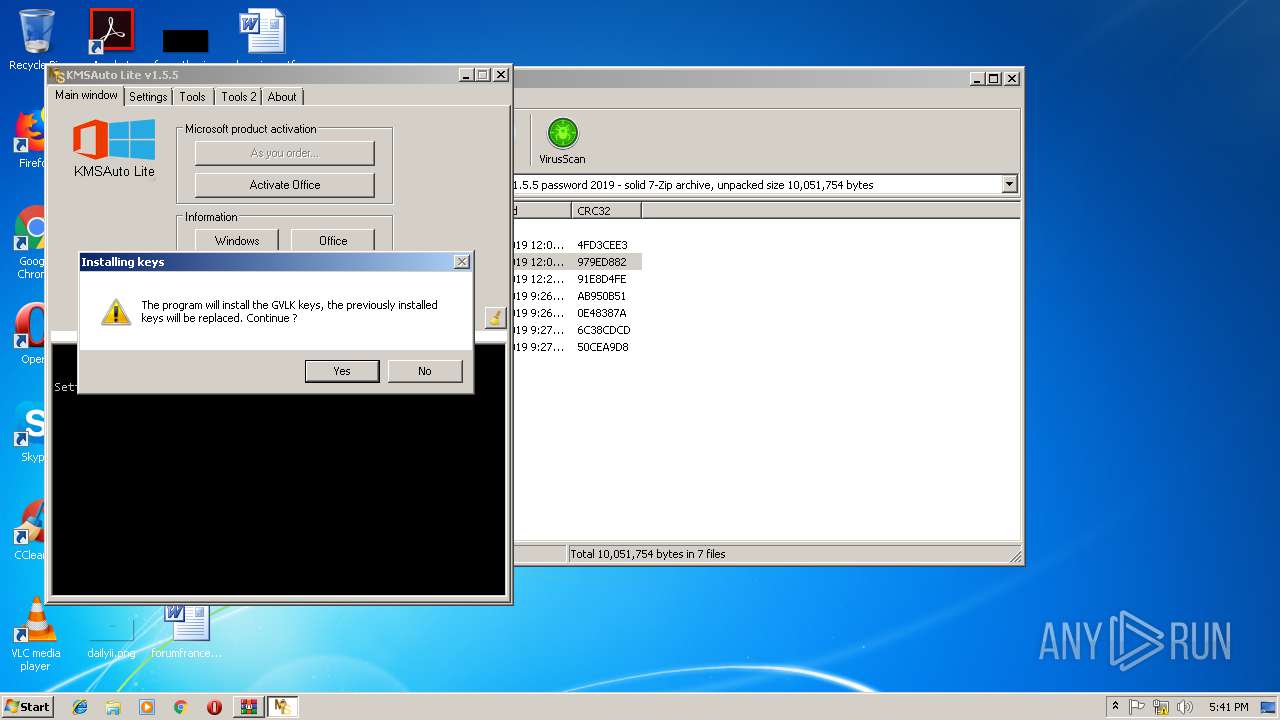Click the broom clear-log icon
The image size is (1280, 720).
pyautogui.click(x=494, y=318)
